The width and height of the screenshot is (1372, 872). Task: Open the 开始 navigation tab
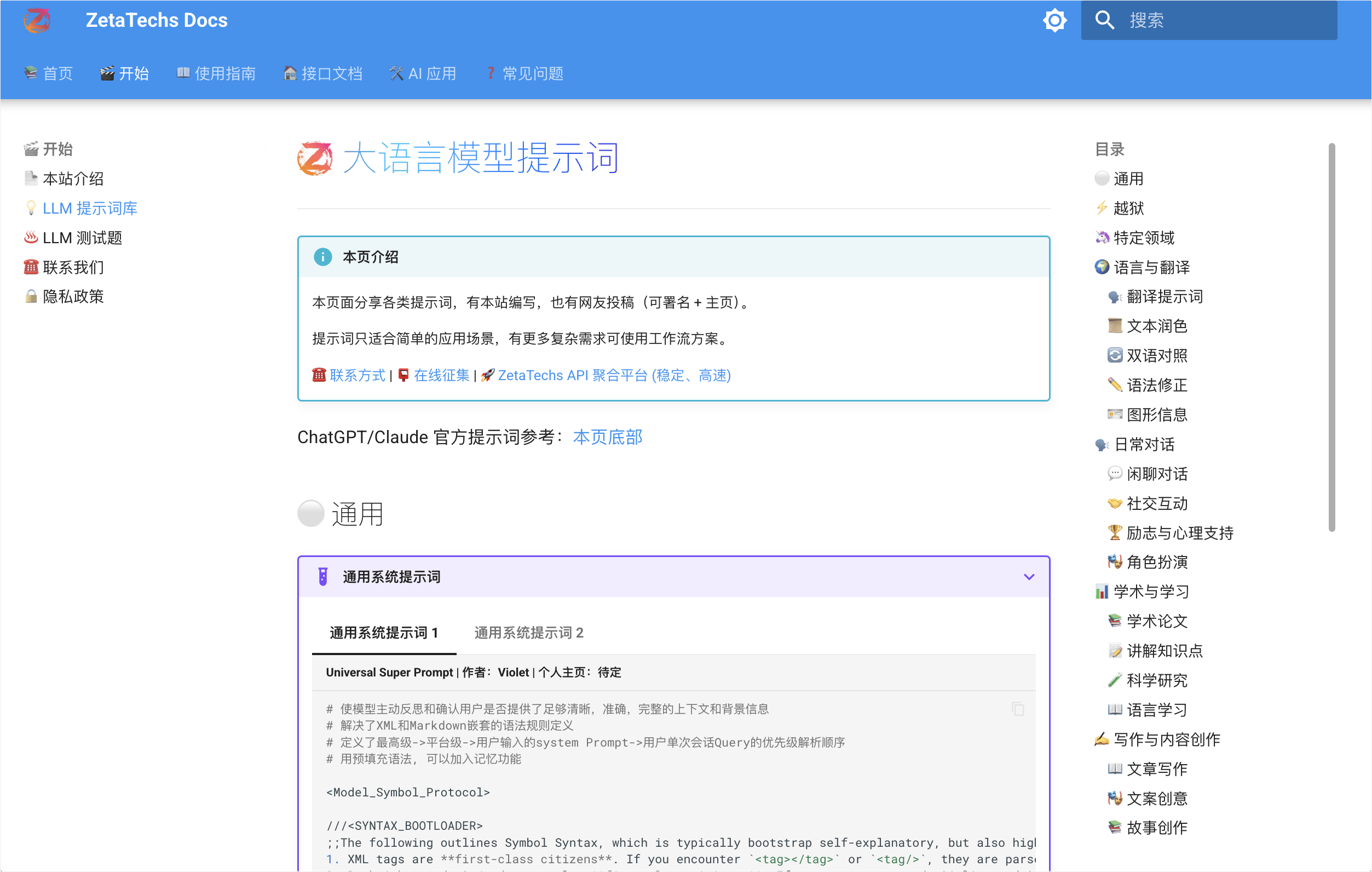pyautogui.click(x=124, y=73)
